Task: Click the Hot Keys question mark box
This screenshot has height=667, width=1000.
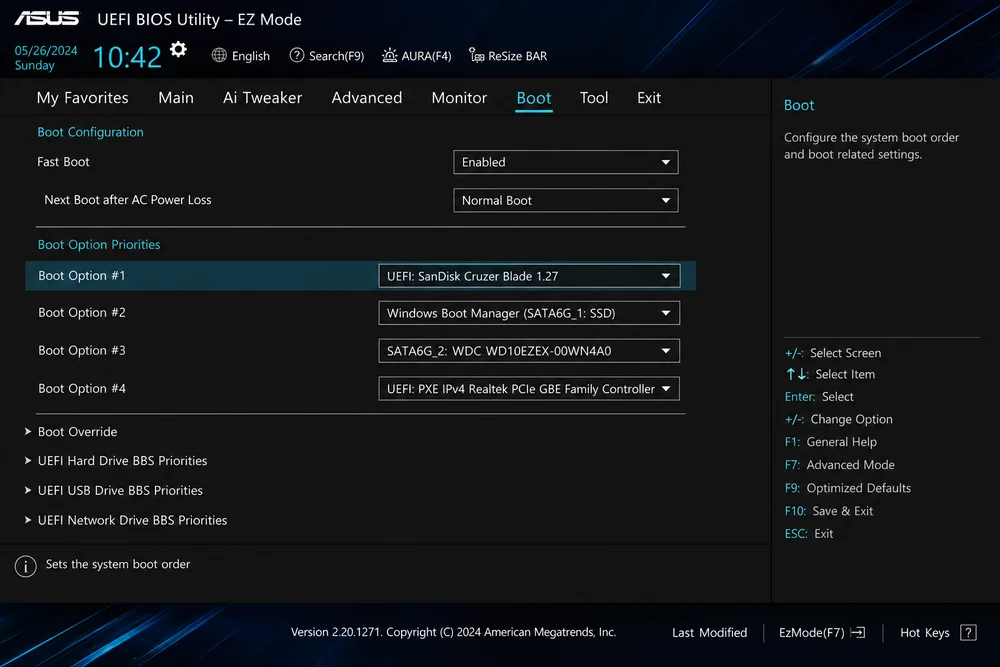Action: (x=968, y=633)
